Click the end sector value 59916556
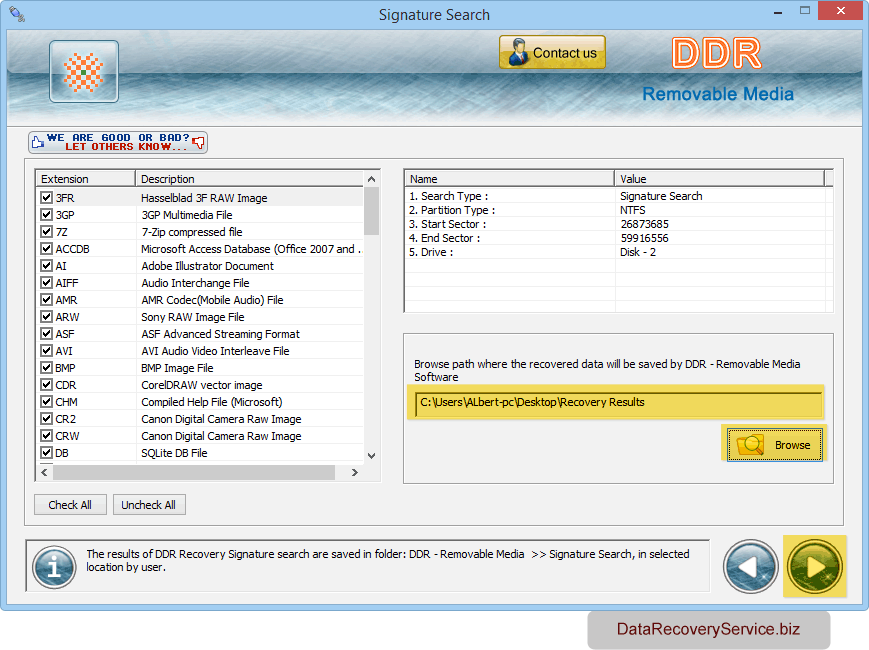Image resolution: width=869 pixels, height=650 pixels. [645, 238]
